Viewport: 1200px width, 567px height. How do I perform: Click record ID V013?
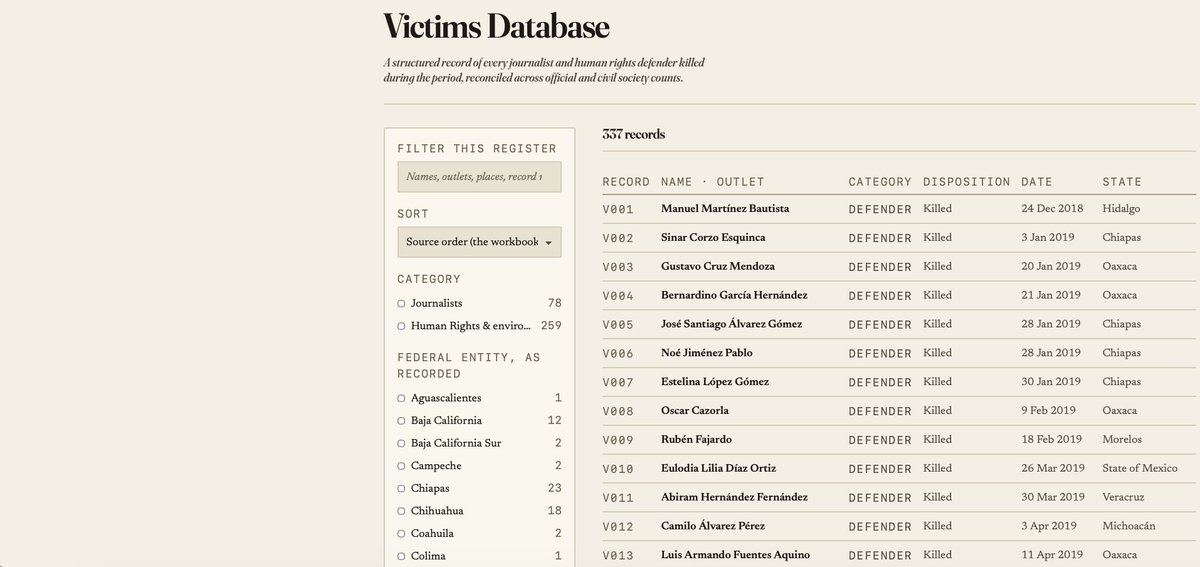(x=618, y=556)
